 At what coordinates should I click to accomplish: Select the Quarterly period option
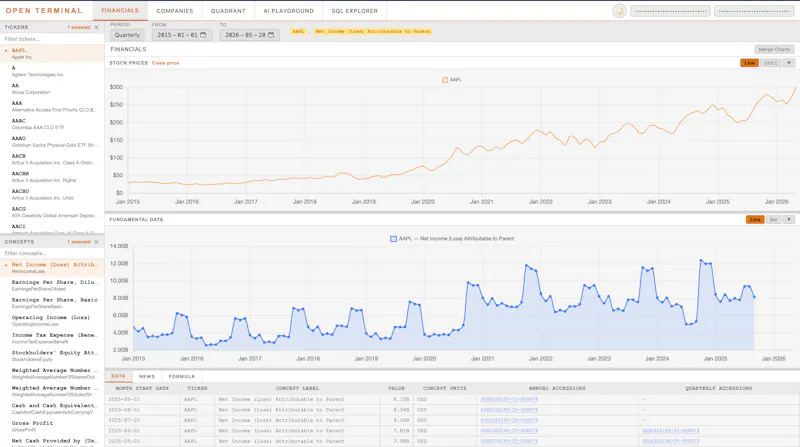(x=127, y=35)
